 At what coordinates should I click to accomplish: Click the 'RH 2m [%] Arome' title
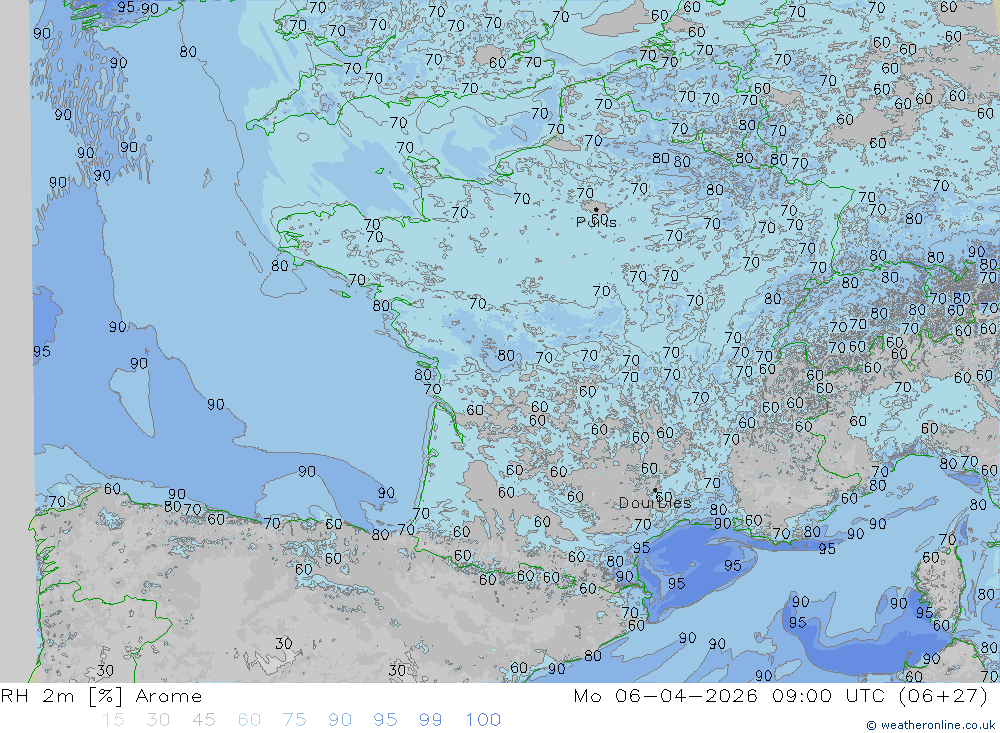click(101, 696)
